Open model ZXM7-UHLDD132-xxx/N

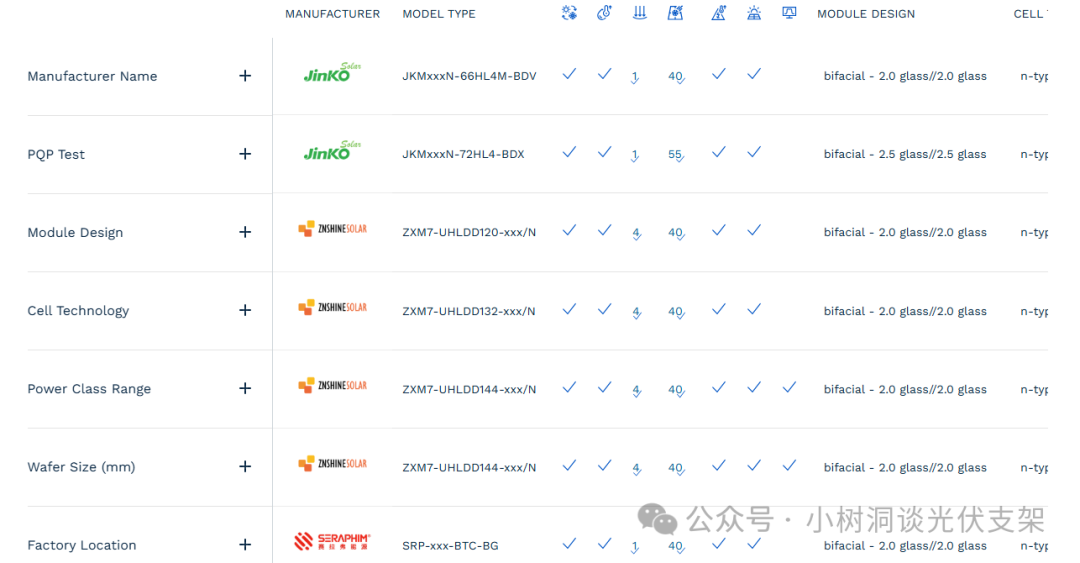coord(468,311)
